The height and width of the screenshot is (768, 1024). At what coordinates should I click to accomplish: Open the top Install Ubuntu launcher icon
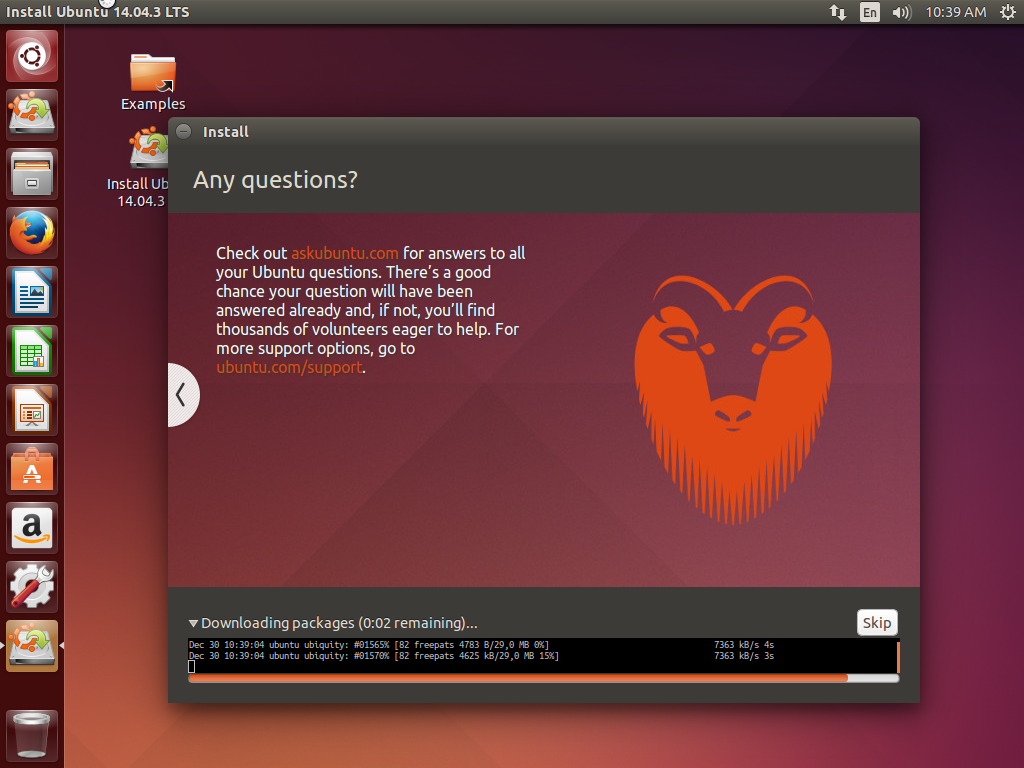tap(32, 115)
